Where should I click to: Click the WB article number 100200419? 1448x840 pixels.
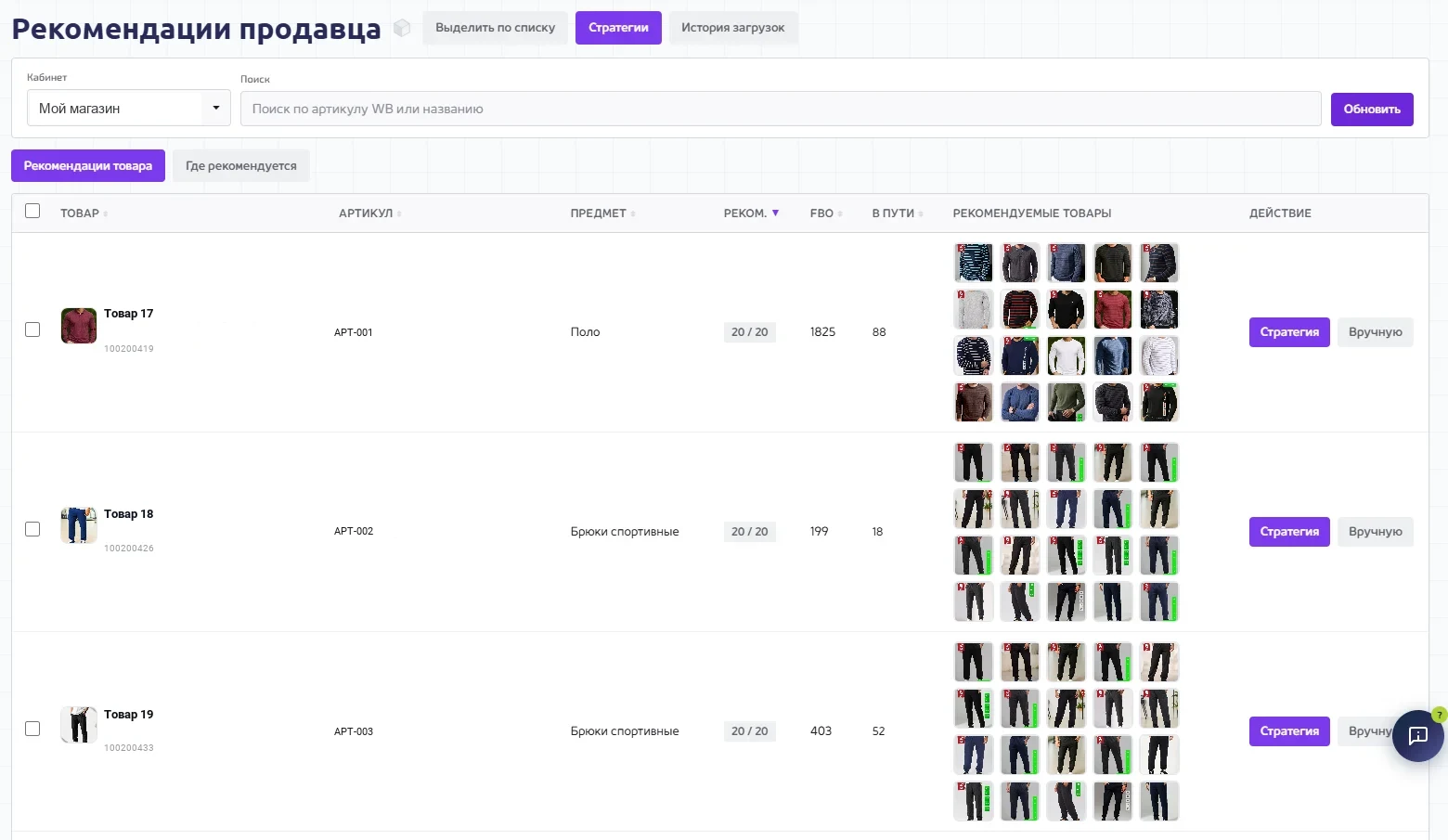pos(129,349)
